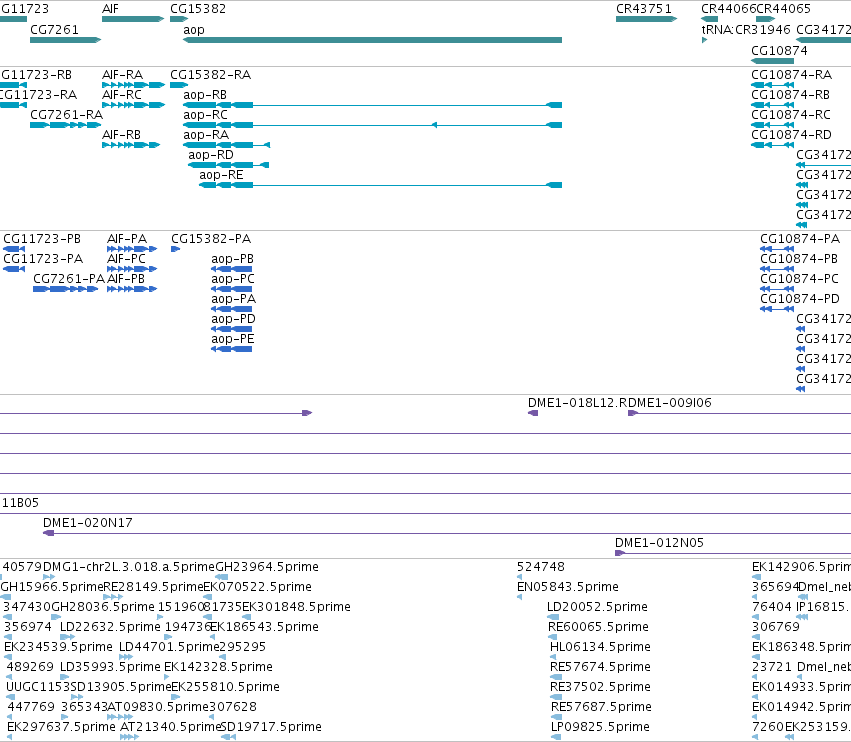Click transcript AIF-RC
Viewport: 851px width, 742px height.
click(134, 105)
